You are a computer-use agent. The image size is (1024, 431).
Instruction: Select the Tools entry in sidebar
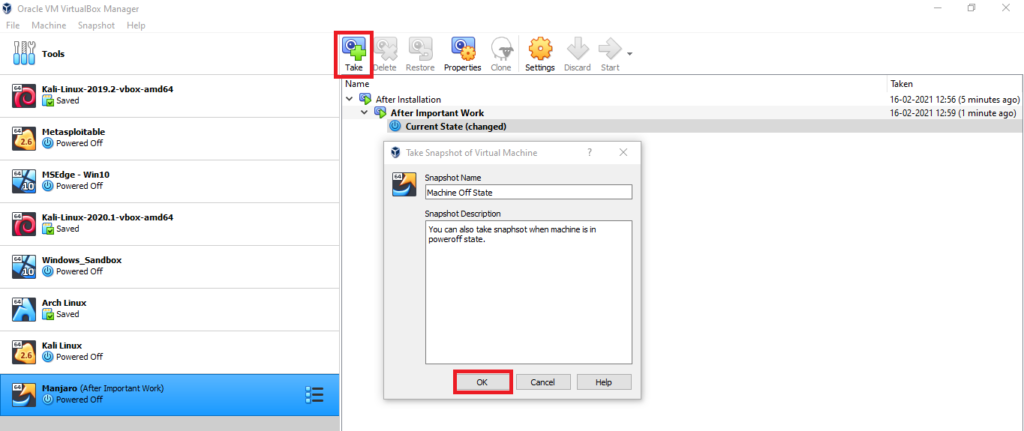pos(169,54)
